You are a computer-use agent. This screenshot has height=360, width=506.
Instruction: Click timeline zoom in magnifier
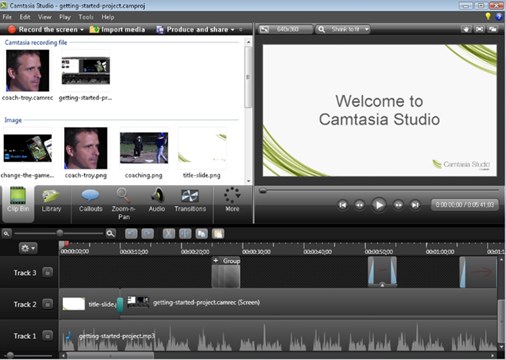pos(110,234)
